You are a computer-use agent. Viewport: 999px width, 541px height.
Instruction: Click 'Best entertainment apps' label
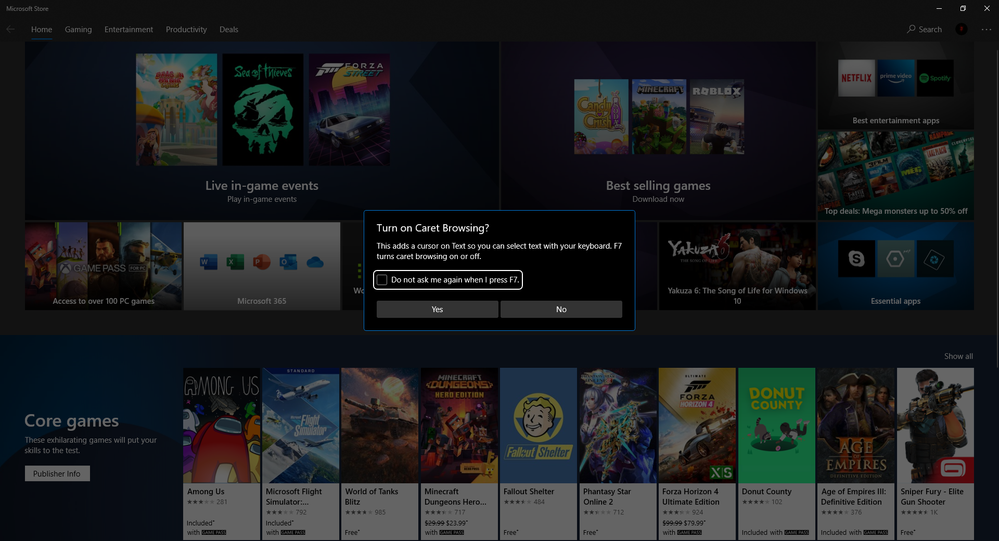click(896, 120)
